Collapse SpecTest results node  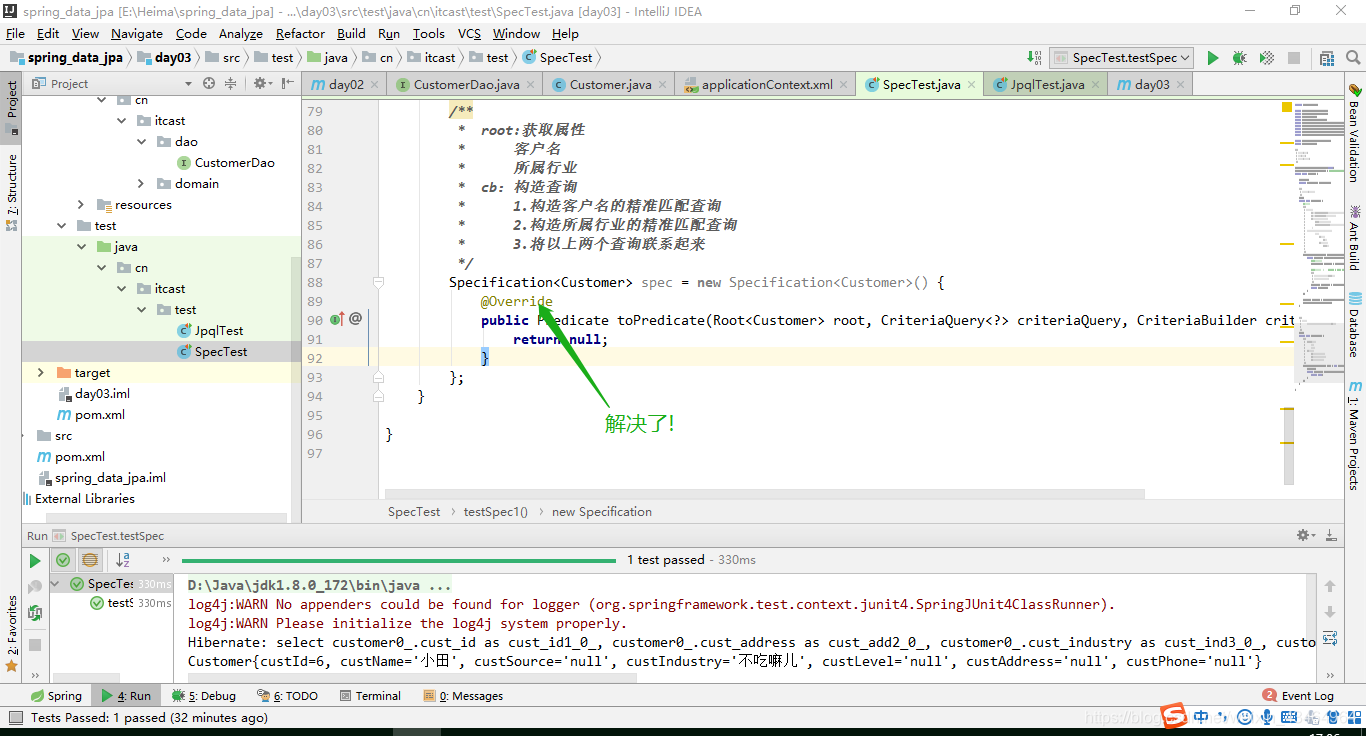(x=54, y=584)
